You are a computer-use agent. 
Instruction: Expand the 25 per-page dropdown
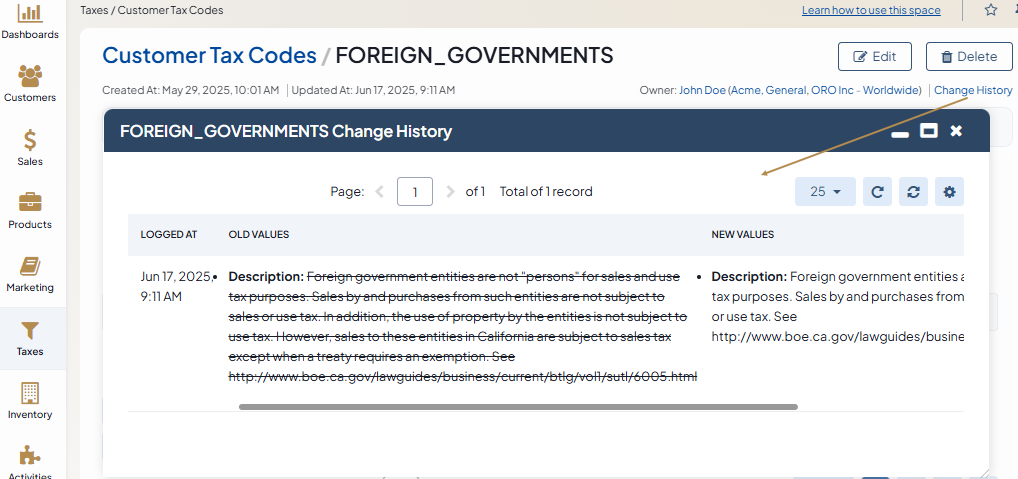pyautogui.click(x=825, y=192)
